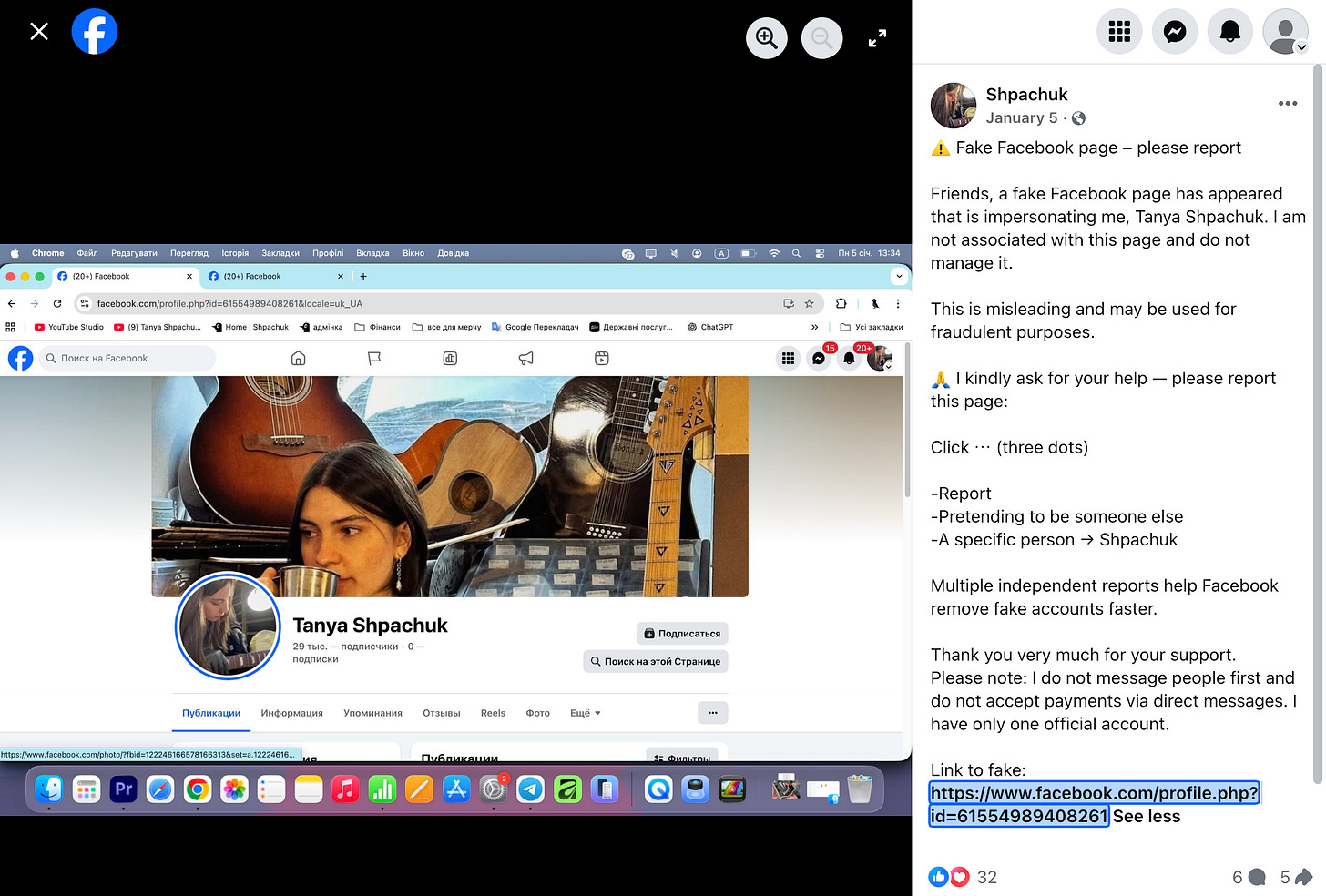Open the Pages flag icon in navbar
Screen dimensions: 1326x896
[x=374, y=358]
